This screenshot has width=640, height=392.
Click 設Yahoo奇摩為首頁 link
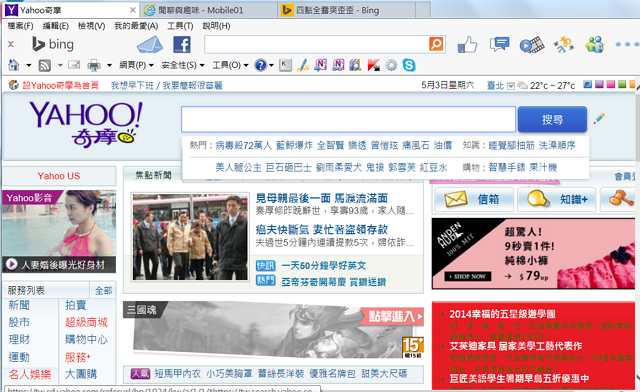[60, 85]
